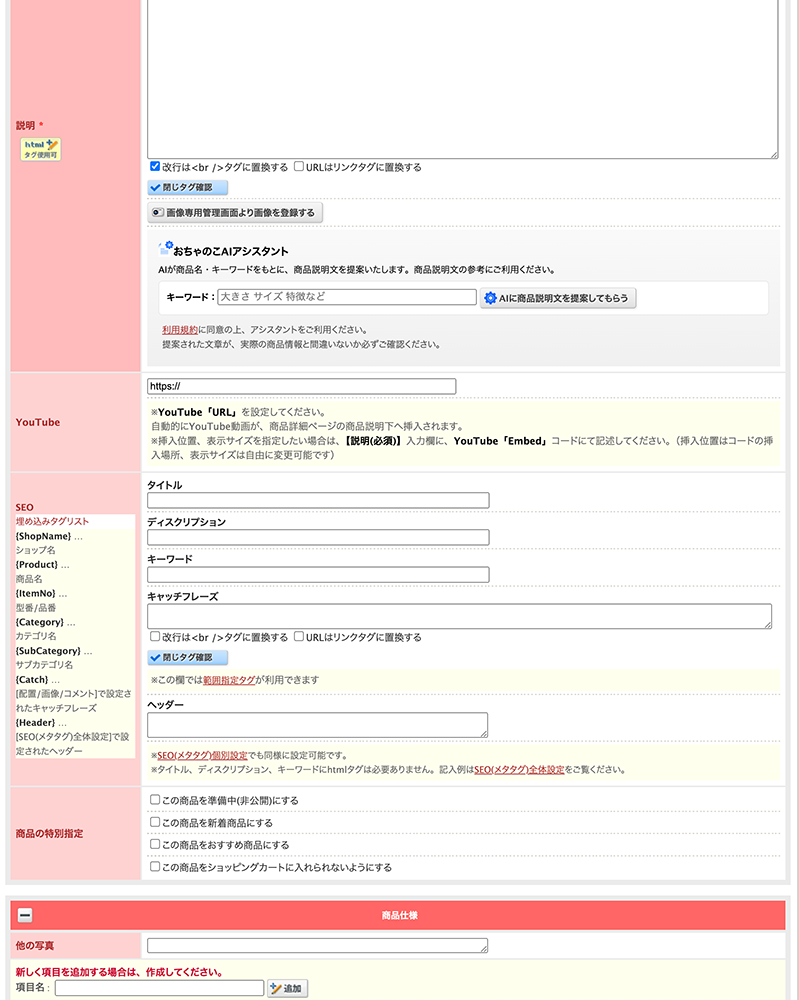Click the {ItemNo} embed tag text
The image size is (800, 1000).
[x=36, y=594]
